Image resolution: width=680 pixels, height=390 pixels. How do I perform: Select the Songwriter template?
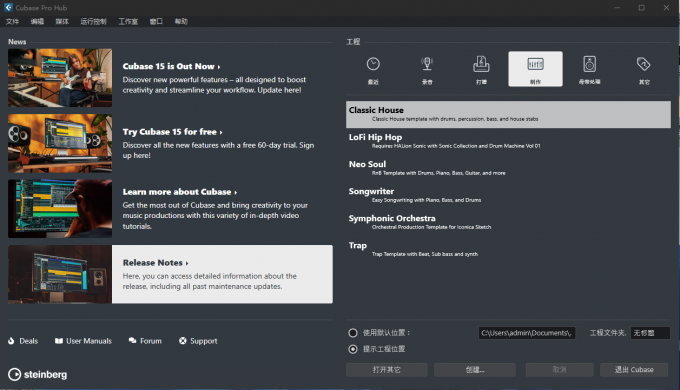point(508,195)
